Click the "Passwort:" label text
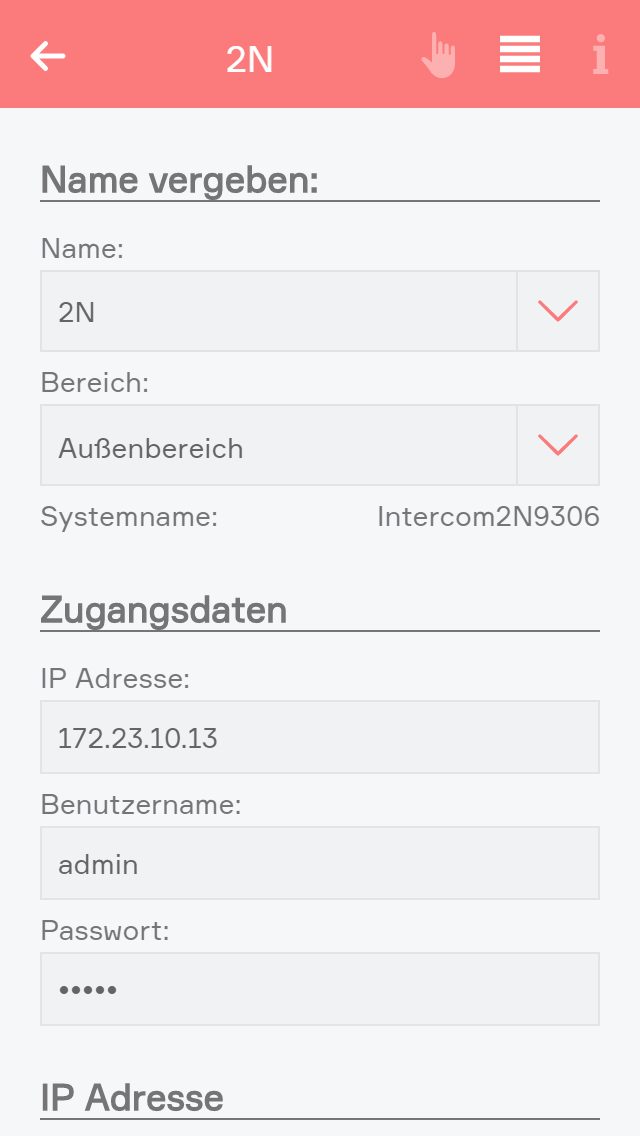The width and height of the screenshot is (640, 1136). tap(105, 930)
